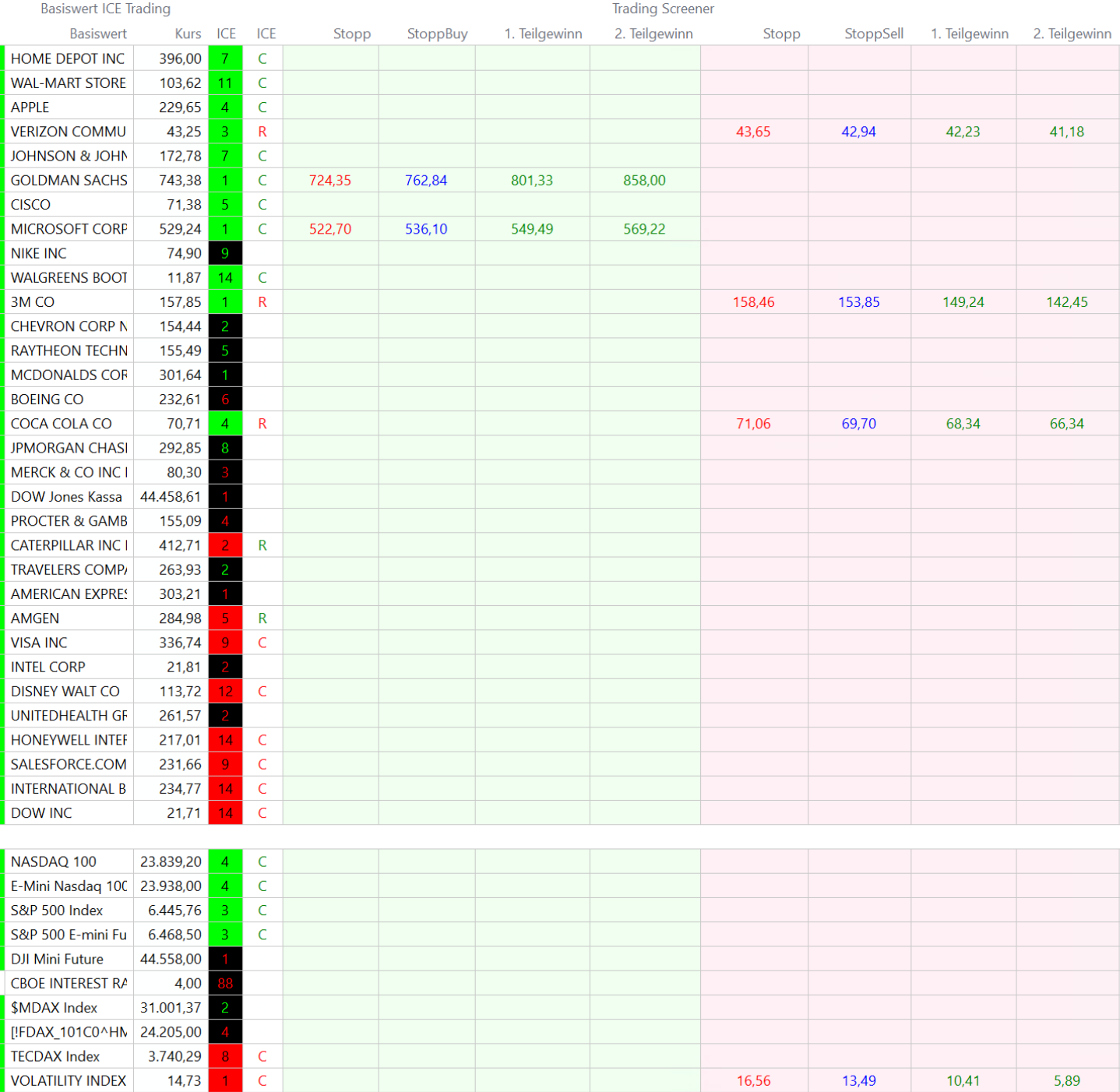This screenshot has width=1120, height=1092.
Task: Click the Basiswert column header
Action: coord(97,33)
